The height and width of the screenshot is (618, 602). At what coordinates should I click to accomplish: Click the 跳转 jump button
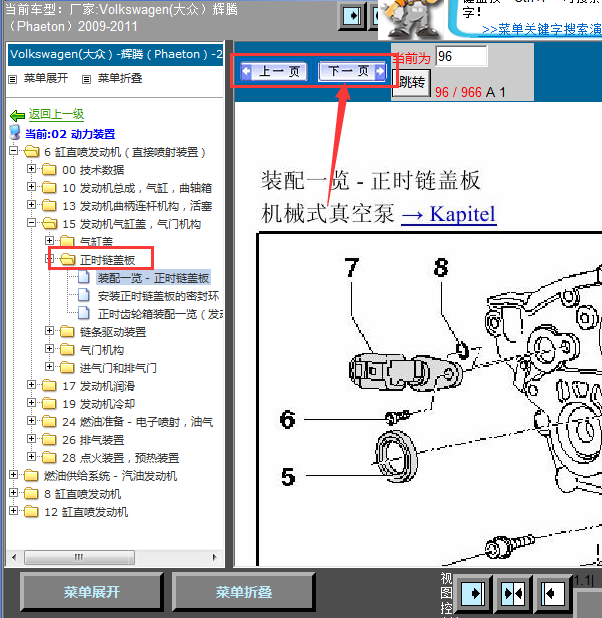[x=411, y=82]
